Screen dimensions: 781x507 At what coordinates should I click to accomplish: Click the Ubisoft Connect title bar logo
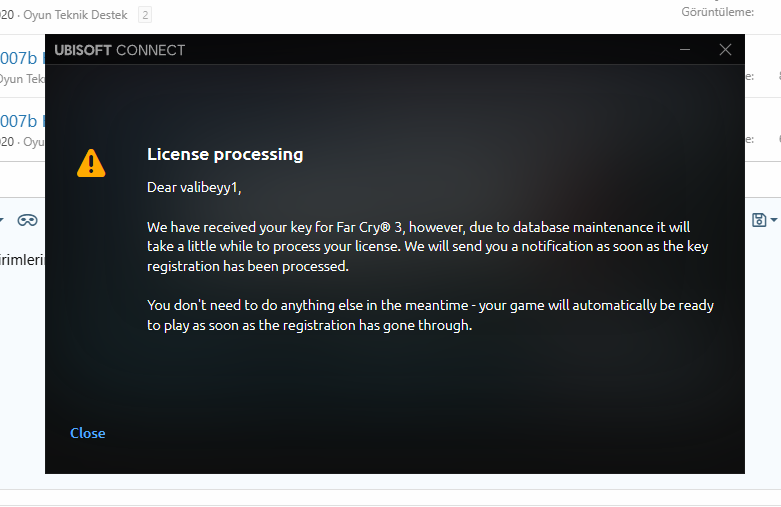pos(119,50)
